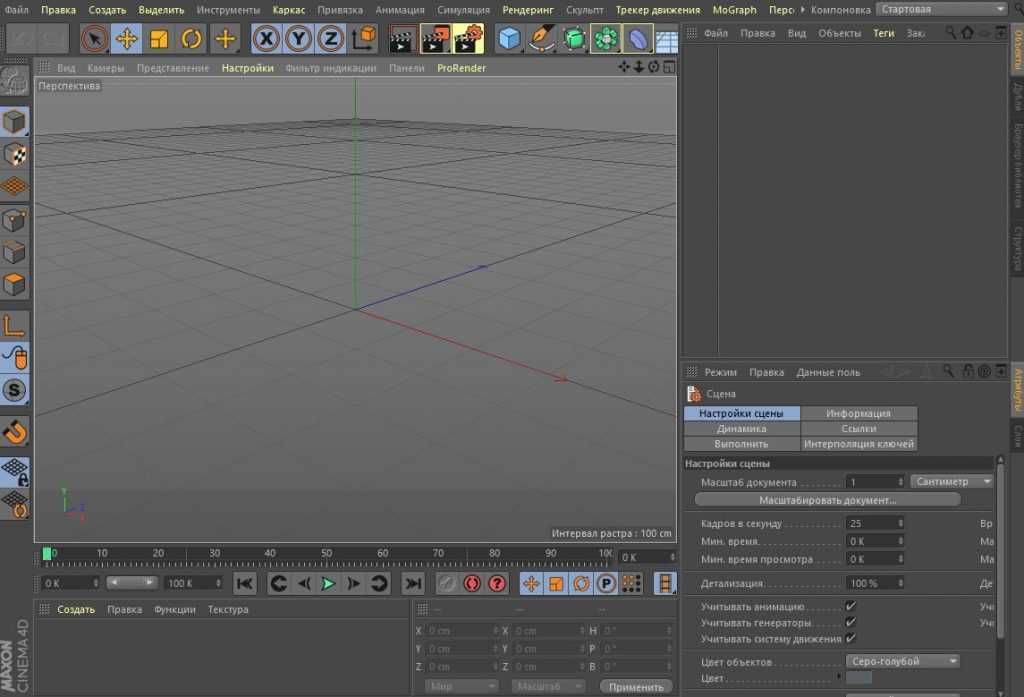Open the Сантиметр units dropdown

[951, 481]
